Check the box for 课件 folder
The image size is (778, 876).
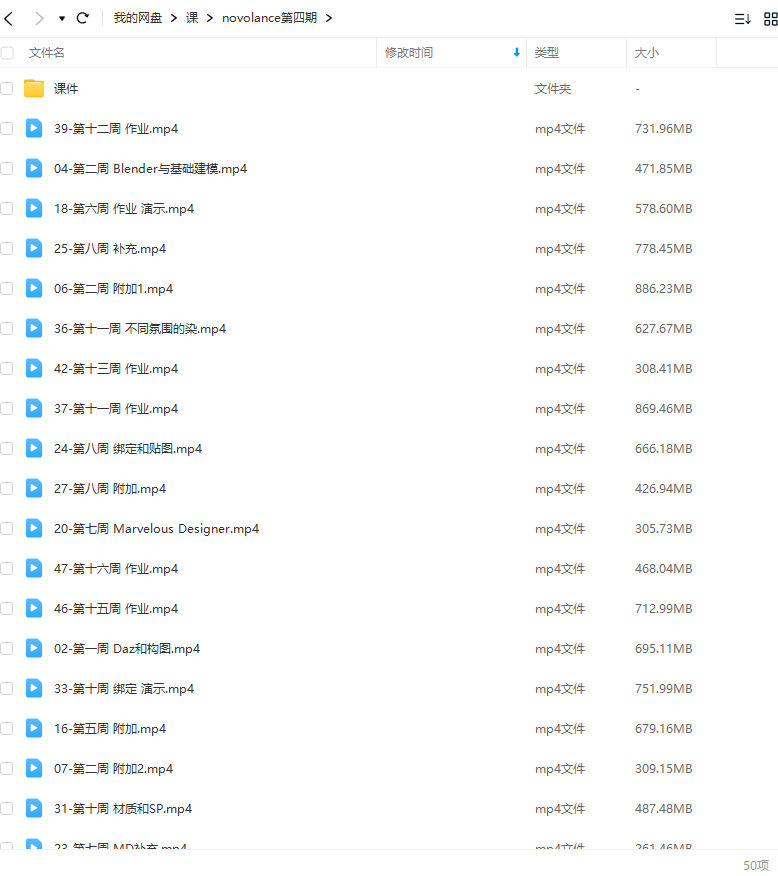click(x=7, y=88)
